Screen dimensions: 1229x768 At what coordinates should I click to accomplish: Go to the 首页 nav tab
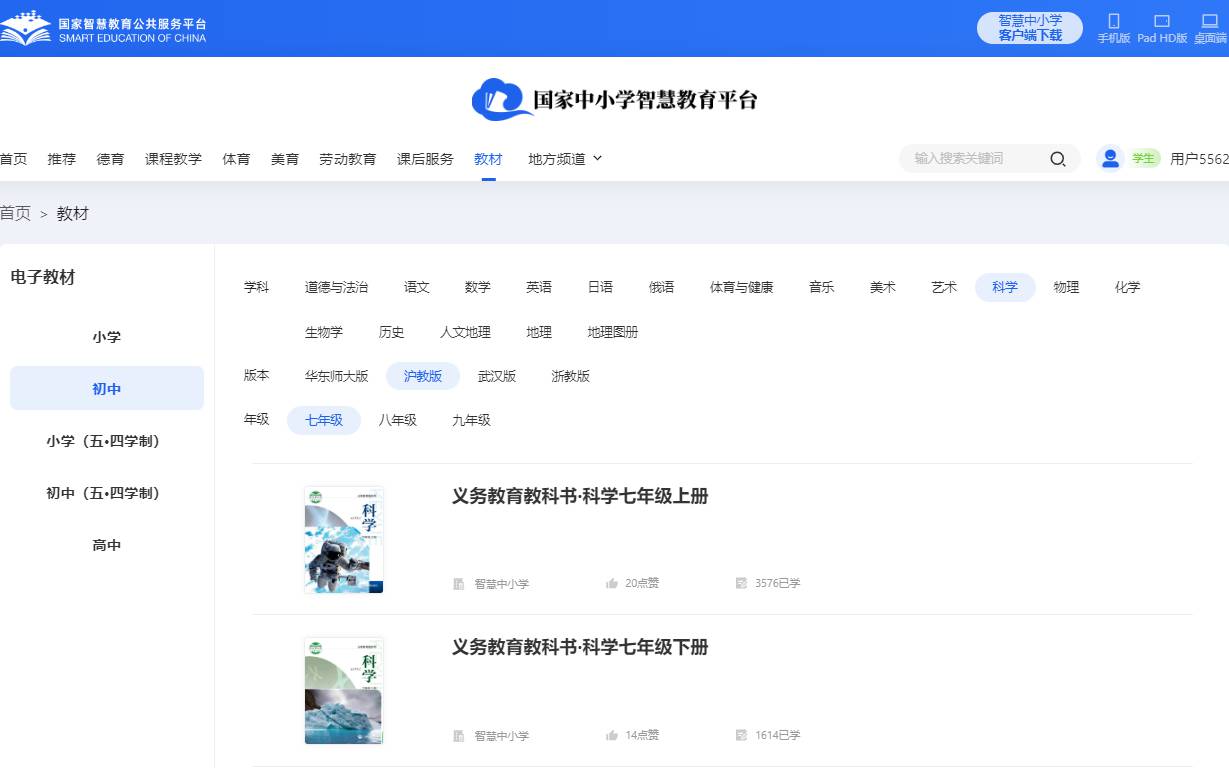click(x=13, y=159)
